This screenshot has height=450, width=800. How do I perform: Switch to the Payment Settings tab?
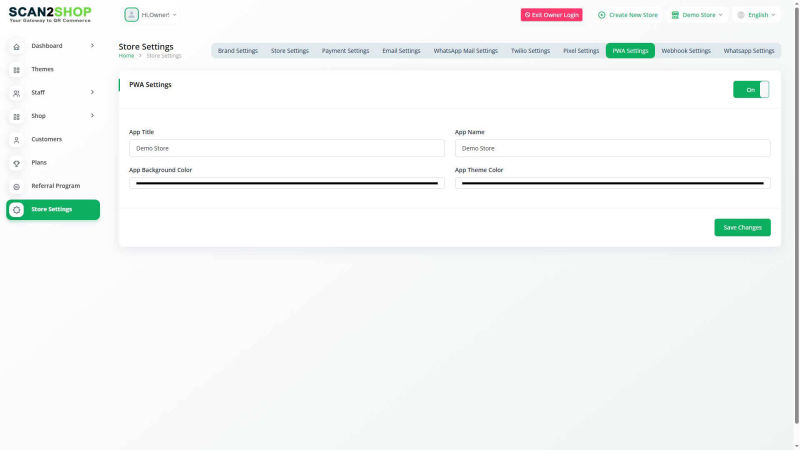click(x=345, y=51)
